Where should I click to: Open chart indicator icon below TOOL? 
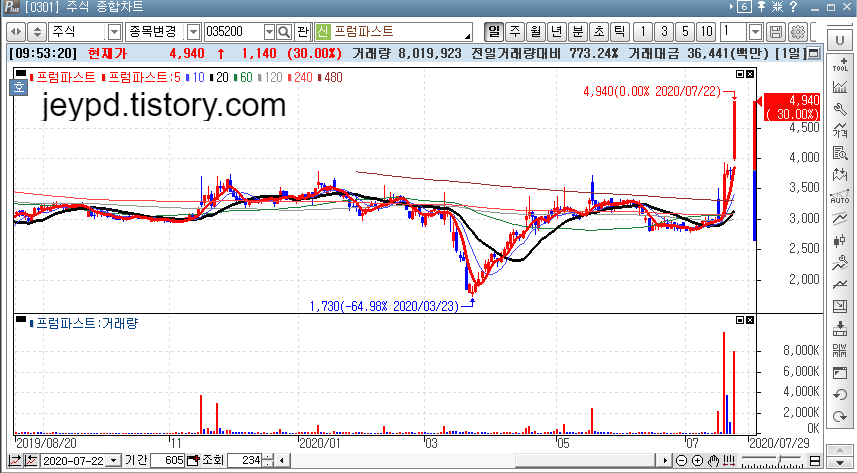[x=840, y=87]
